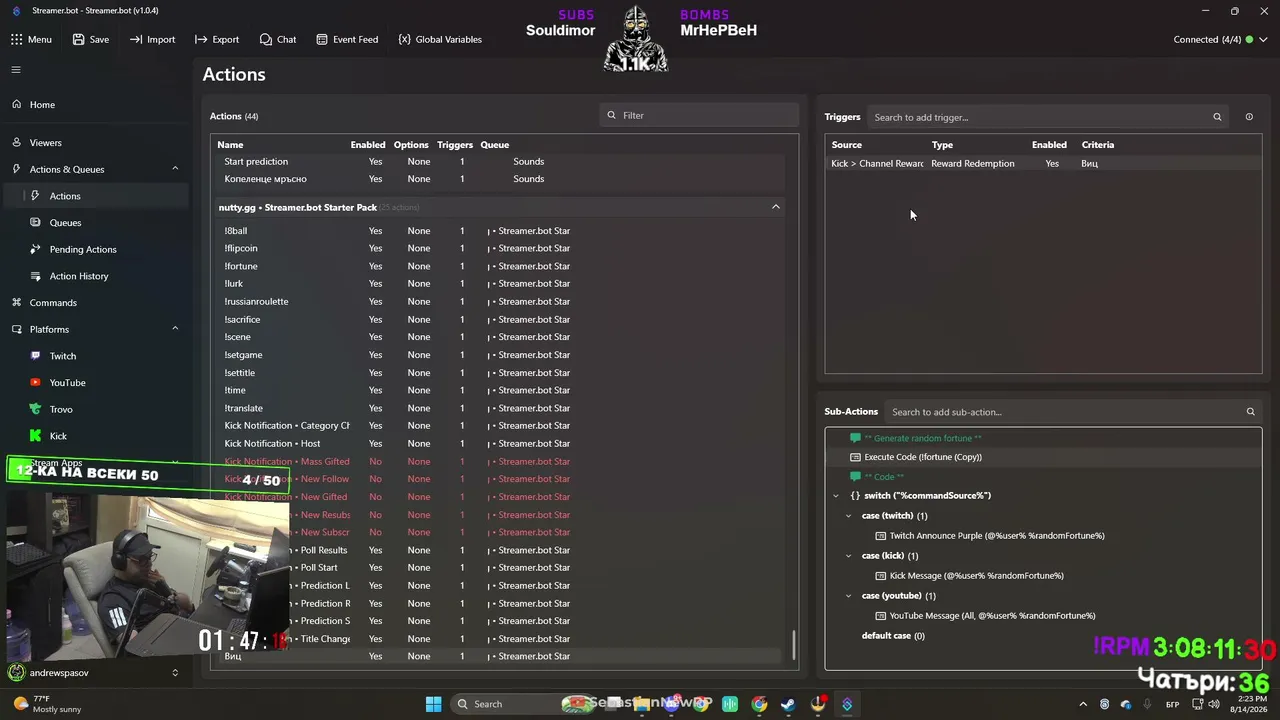The image size is (1280, 720).
Task: Click the Kick platform icon
Action: [x=36, y=436]
